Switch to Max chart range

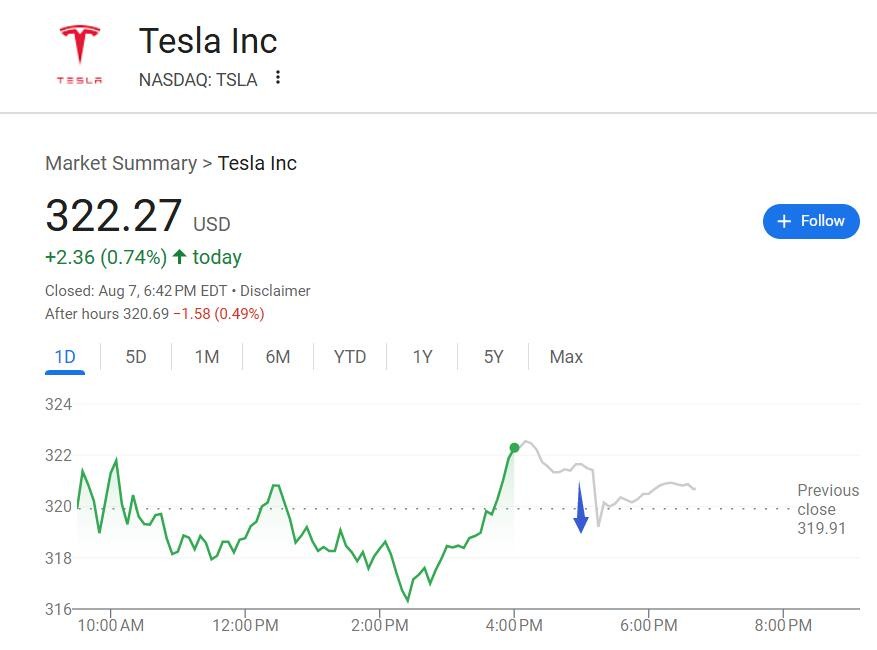pyautogui.click(x=566, y=357)
